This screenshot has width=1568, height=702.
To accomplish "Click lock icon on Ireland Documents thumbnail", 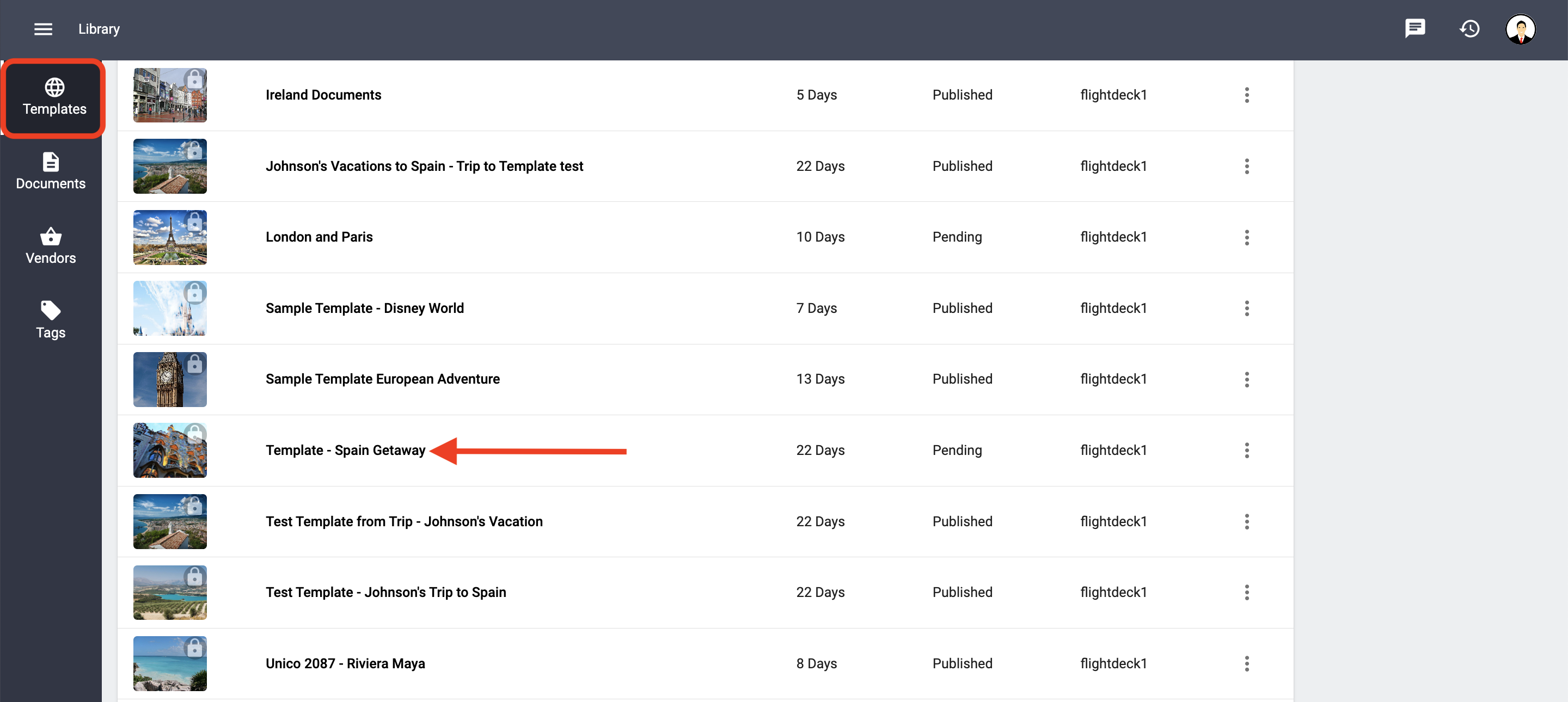I will point(194,79).
